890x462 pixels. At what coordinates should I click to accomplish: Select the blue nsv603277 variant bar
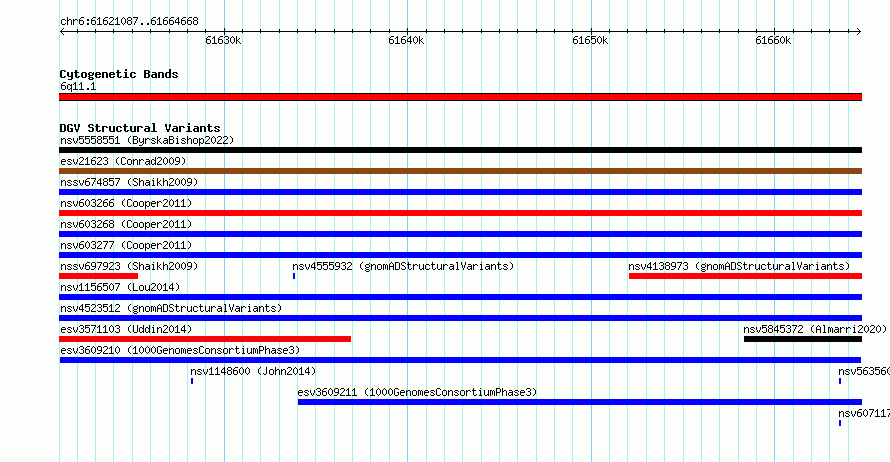tap(460, 255)
